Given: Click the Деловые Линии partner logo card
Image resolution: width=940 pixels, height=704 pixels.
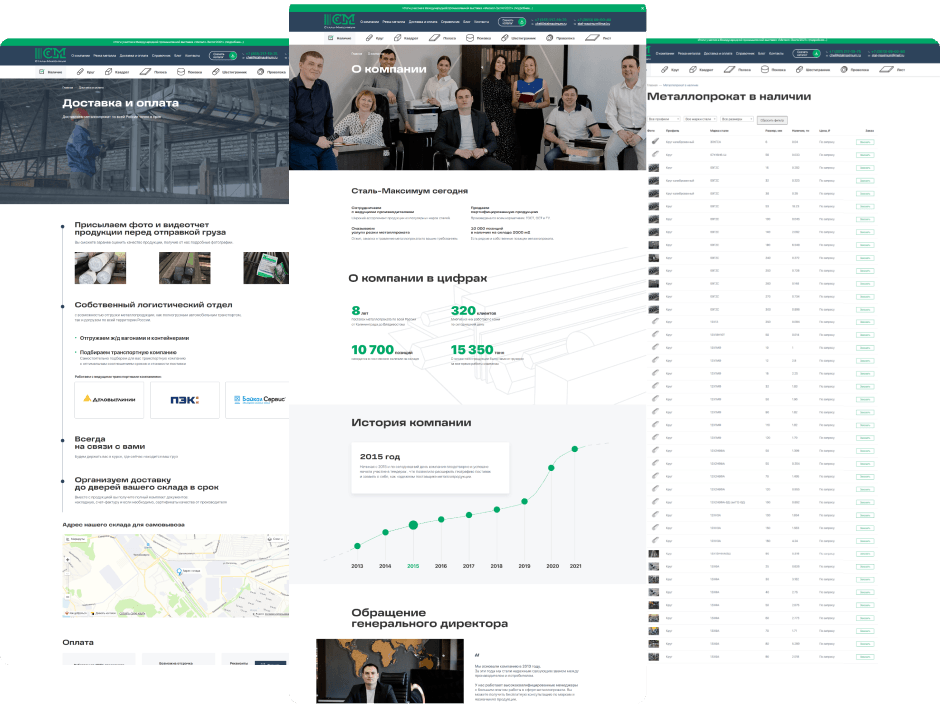Looking at the screenshot, I should pyautogui.click(x=109, y=399).
